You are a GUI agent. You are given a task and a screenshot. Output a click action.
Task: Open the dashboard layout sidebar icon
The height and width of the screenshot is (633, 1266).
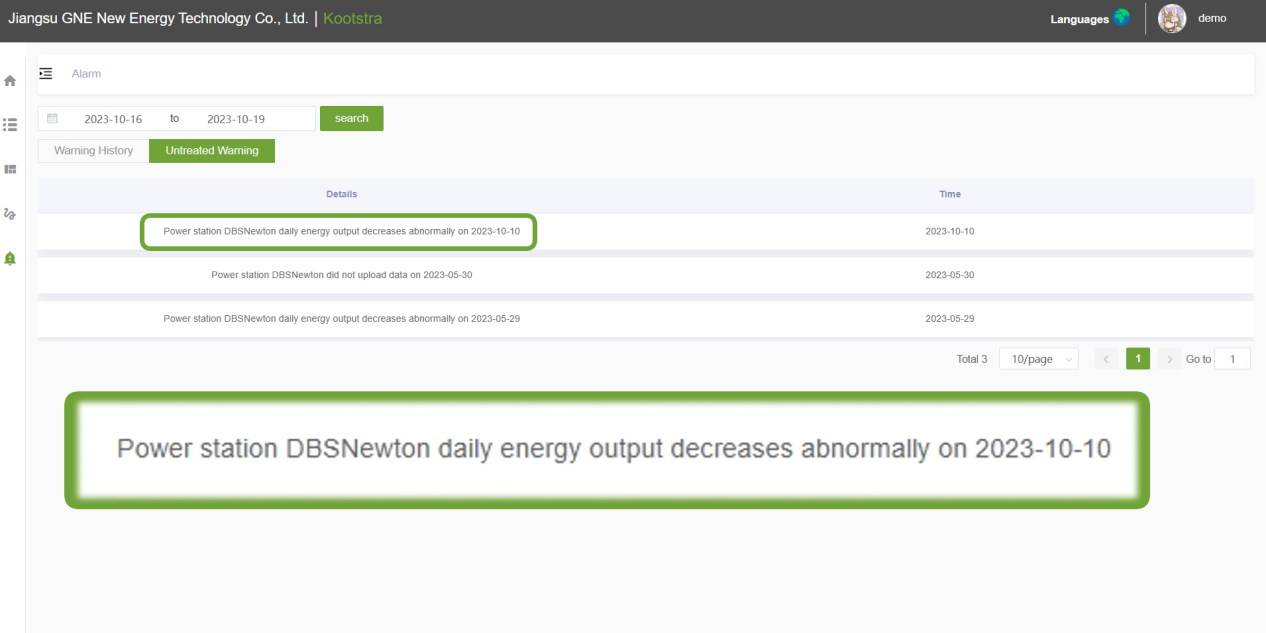tap(11, 170)
